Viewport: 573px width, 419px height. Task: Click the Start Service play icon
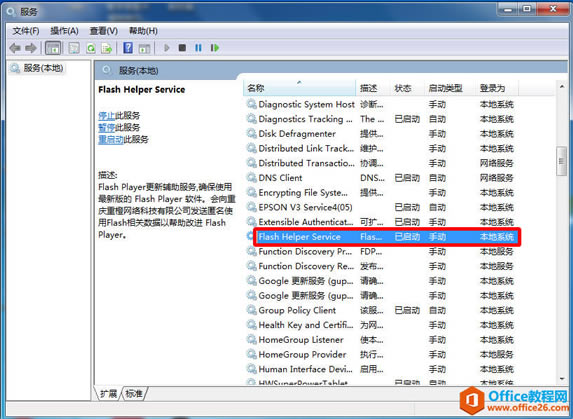(x=167, y=48)
